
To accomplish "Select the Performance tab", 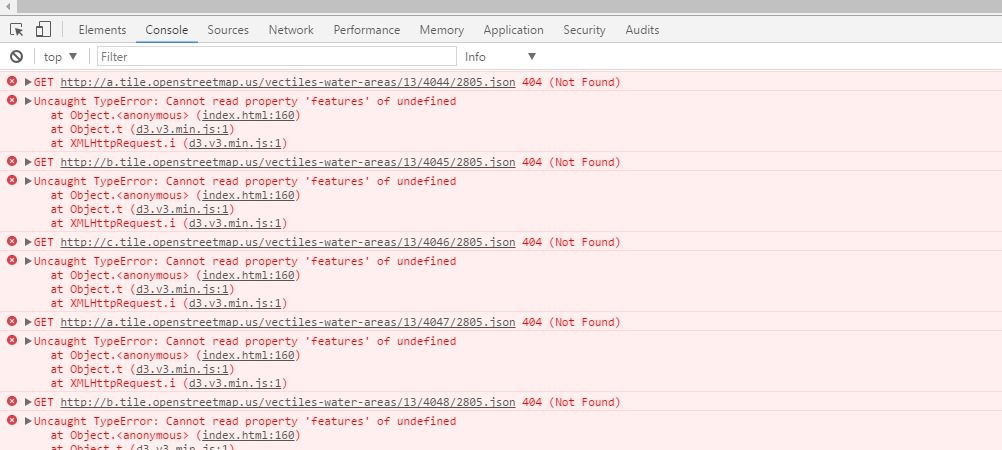I will (x=366, y=30).
